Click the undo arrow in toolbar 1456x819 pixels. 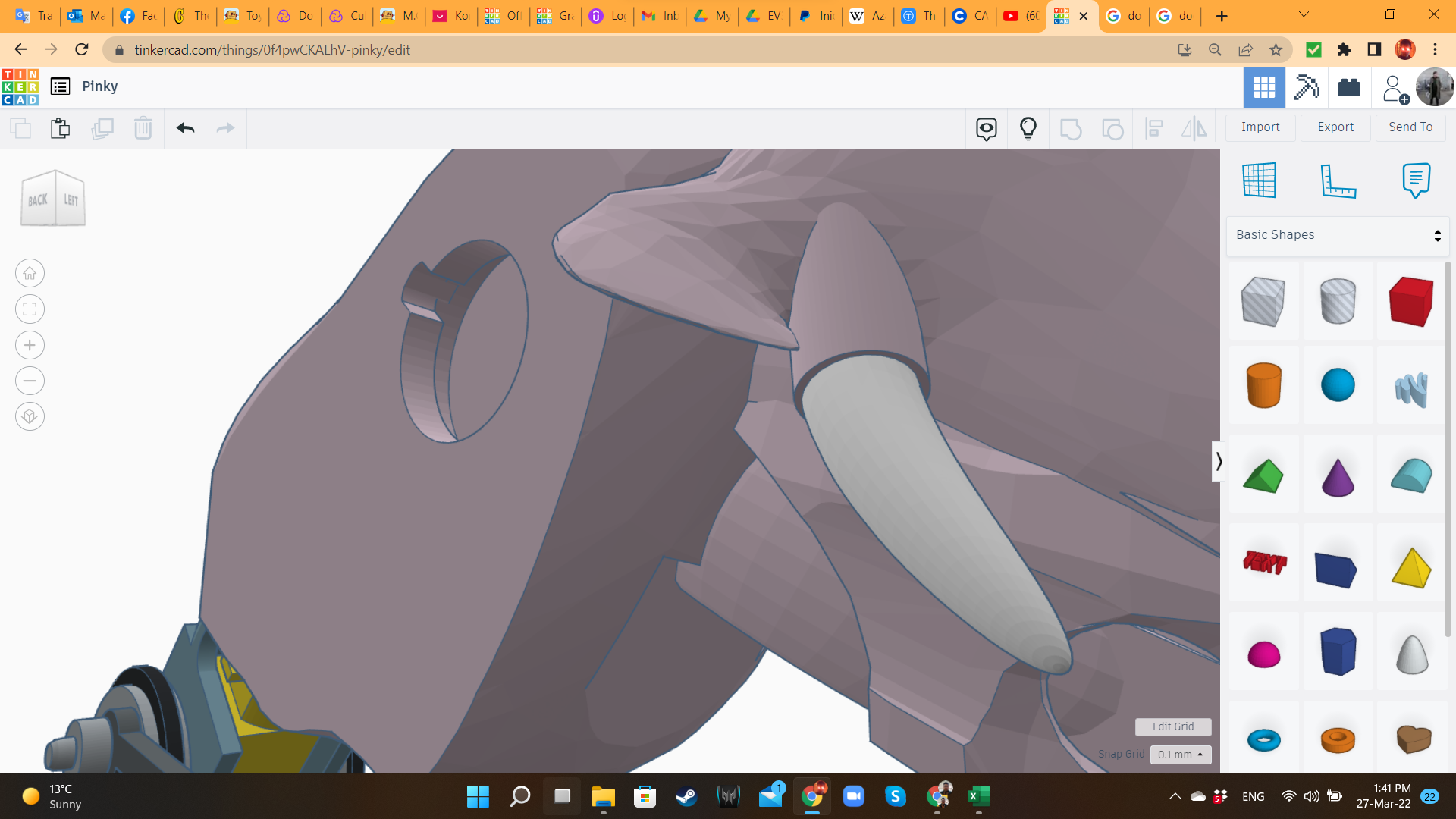point(186,128)
